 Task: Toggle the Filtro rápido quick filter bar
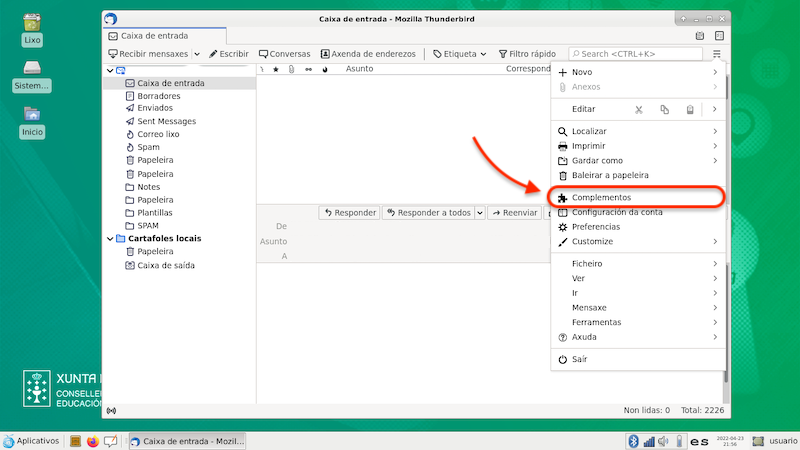tap(526, 54)
